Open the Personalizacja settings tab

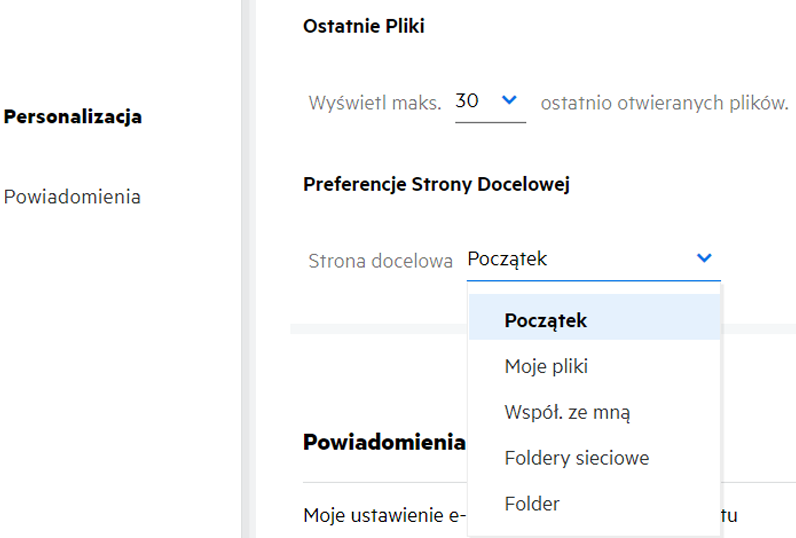click(73, 116)
